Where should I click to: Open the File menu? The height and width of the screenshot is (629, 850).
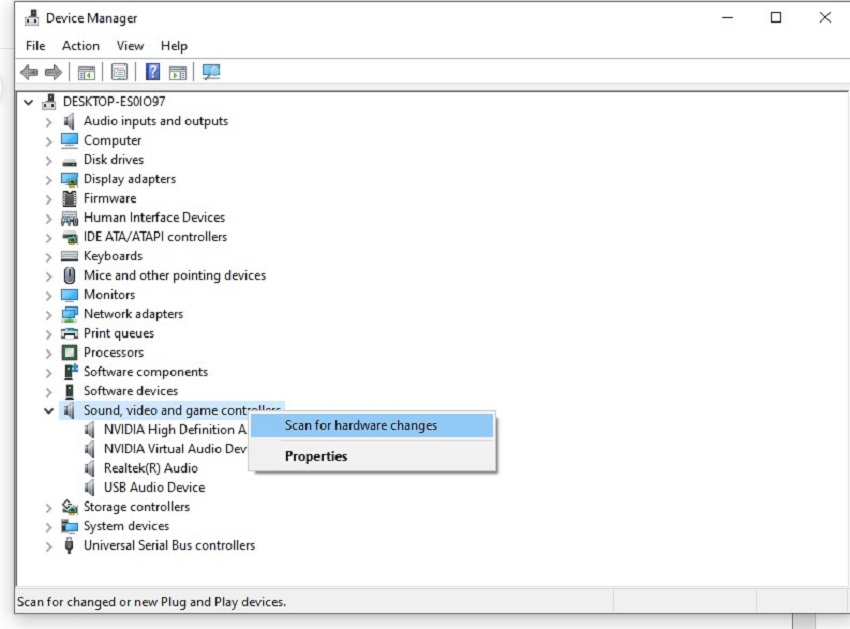[x=36, y=46]
